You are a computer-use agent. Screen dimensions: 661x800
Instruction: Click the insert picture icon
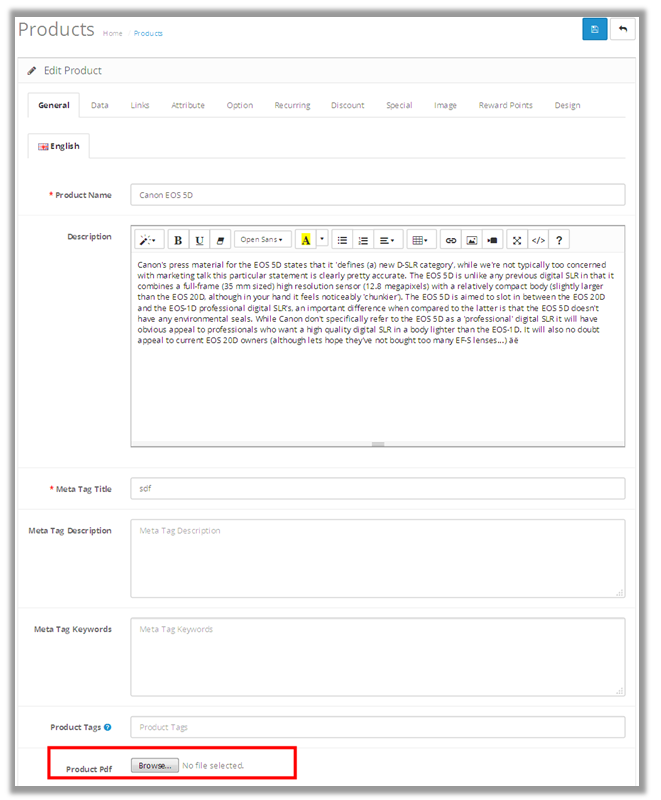(x=472, y=240)
